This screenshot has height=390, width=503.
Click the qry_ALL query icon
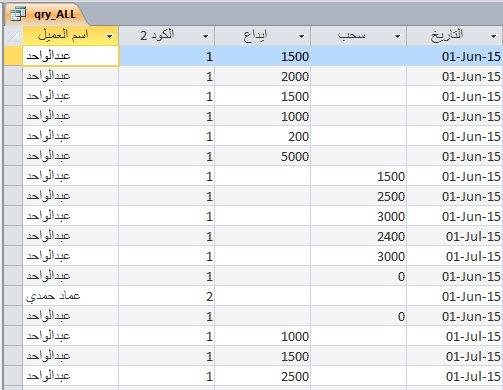coord(18,14)
